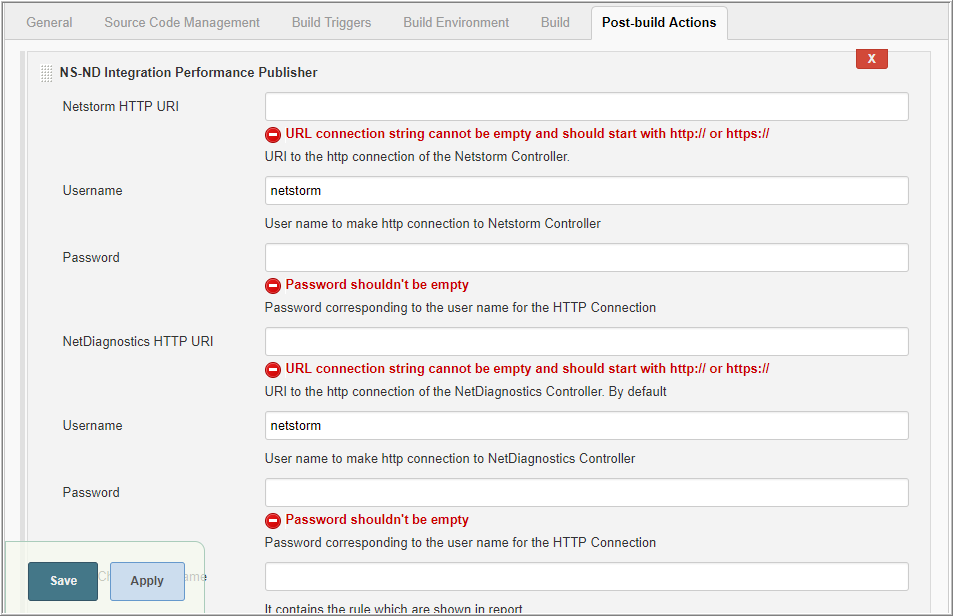Select the Post-build Actions tab

(x=658, y=22)
